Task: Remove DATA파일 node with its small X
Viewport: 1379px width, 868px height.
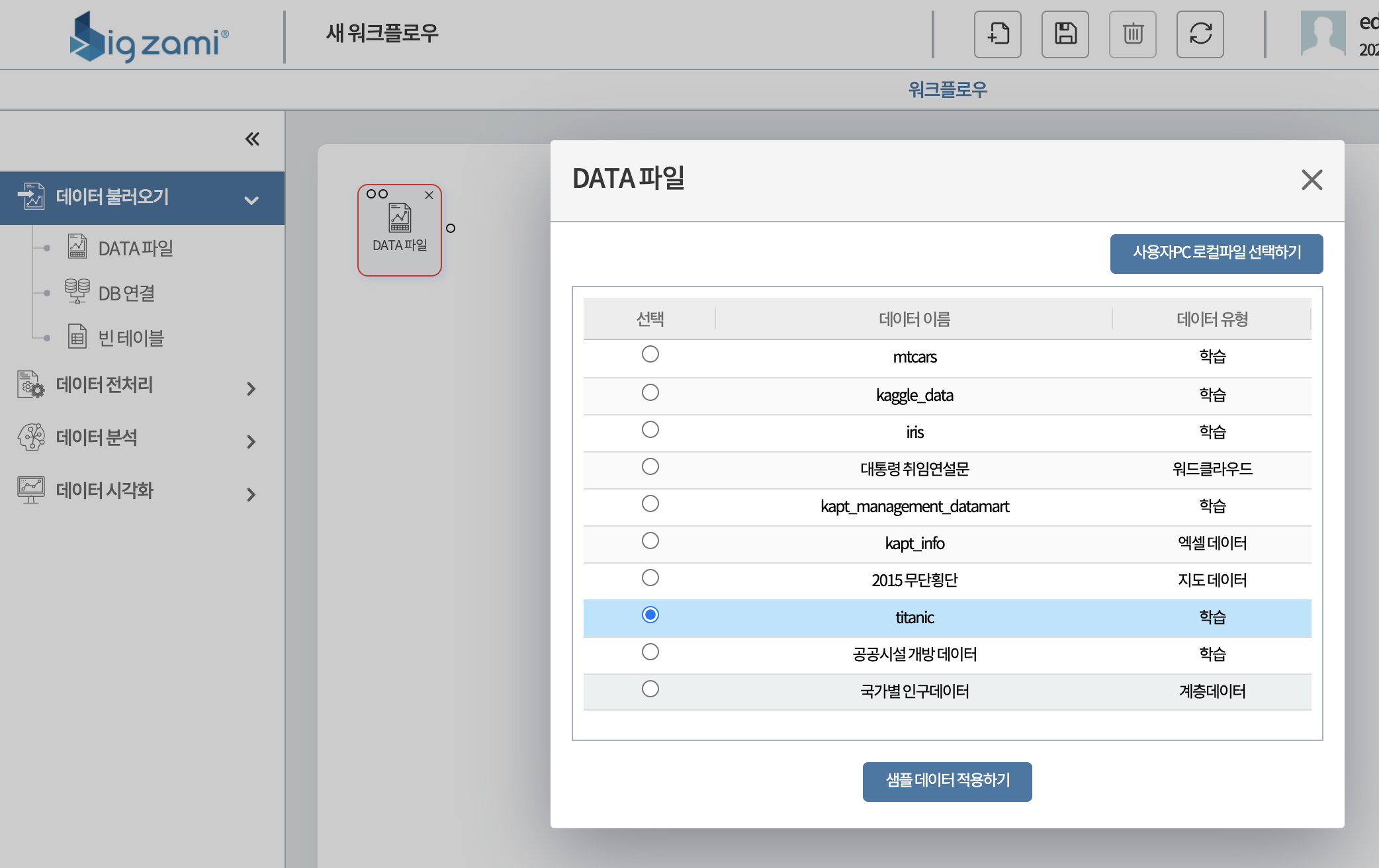Action: [x=429, y=195]
